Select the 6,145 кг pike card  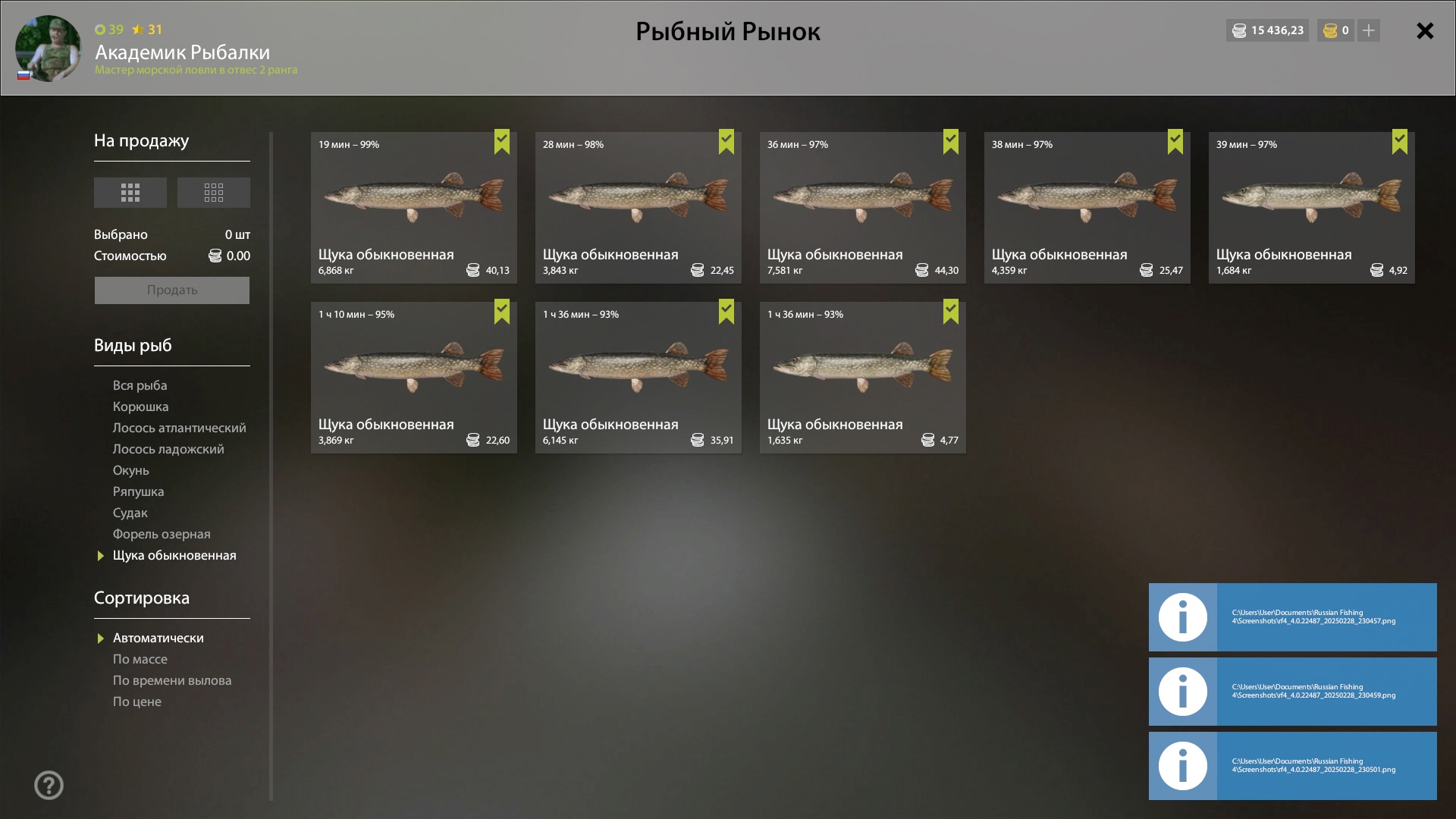click(x=639, y=378)
